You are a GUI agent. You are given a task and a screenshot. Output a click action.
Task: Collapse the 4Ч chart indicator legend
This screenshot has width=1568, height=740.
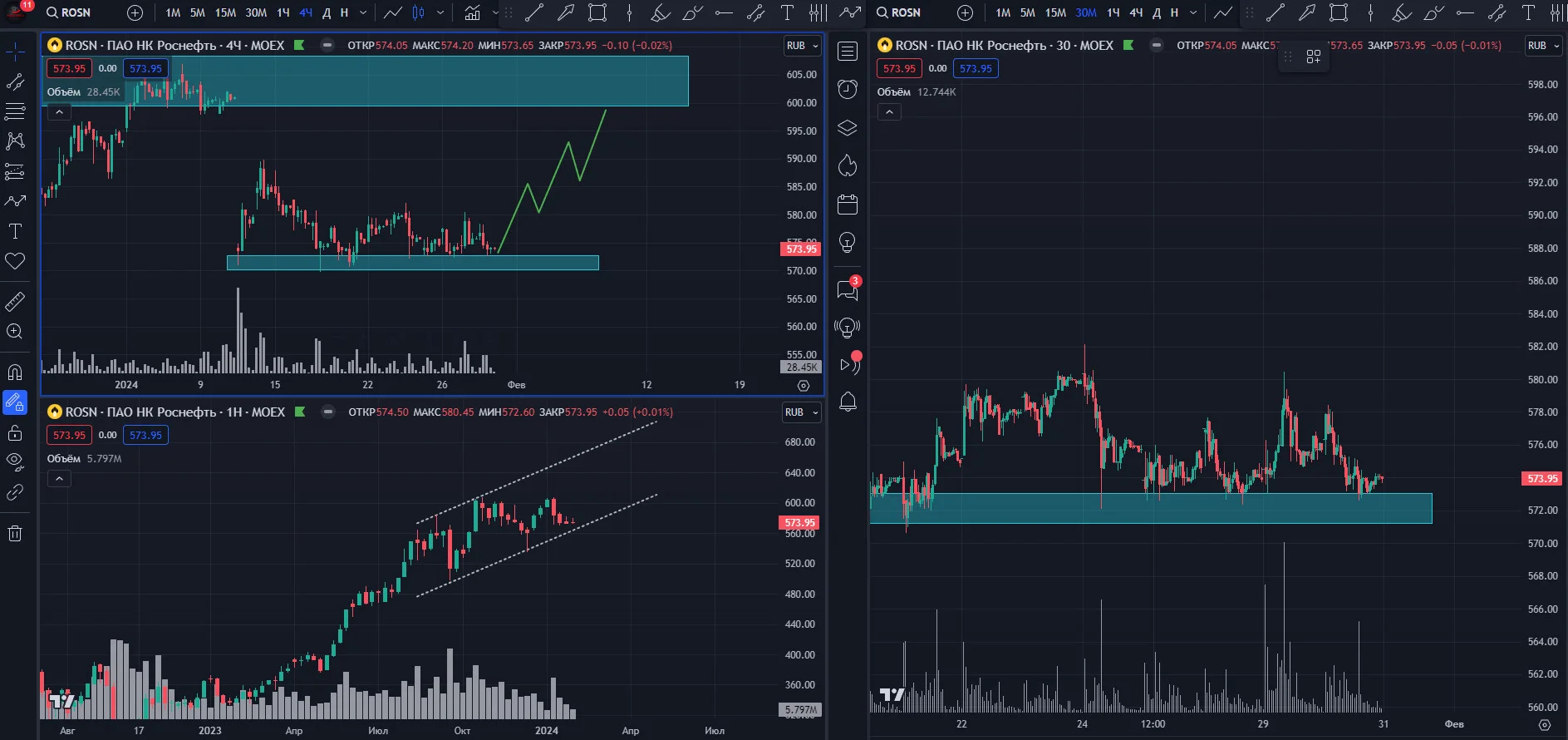click(x=59, y=112)
